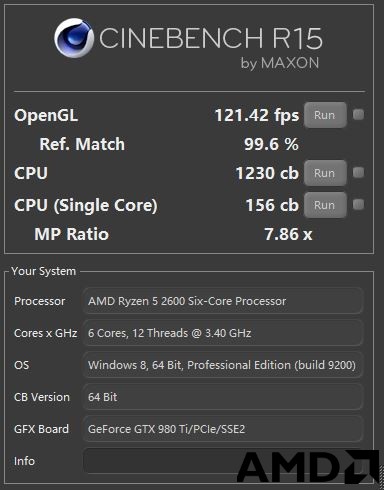Toggle the CPU Single Core checkbox
Image resolution: width=384 pixels, height=490 pixels.
tap(358, 204)
